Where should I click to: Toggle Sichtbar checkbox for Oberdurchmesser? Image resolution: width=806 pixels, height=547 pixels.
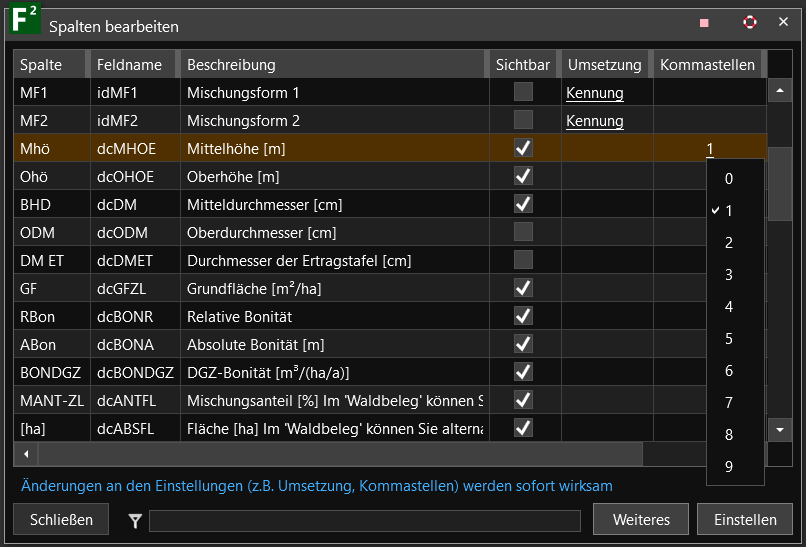tap(523, 232)
